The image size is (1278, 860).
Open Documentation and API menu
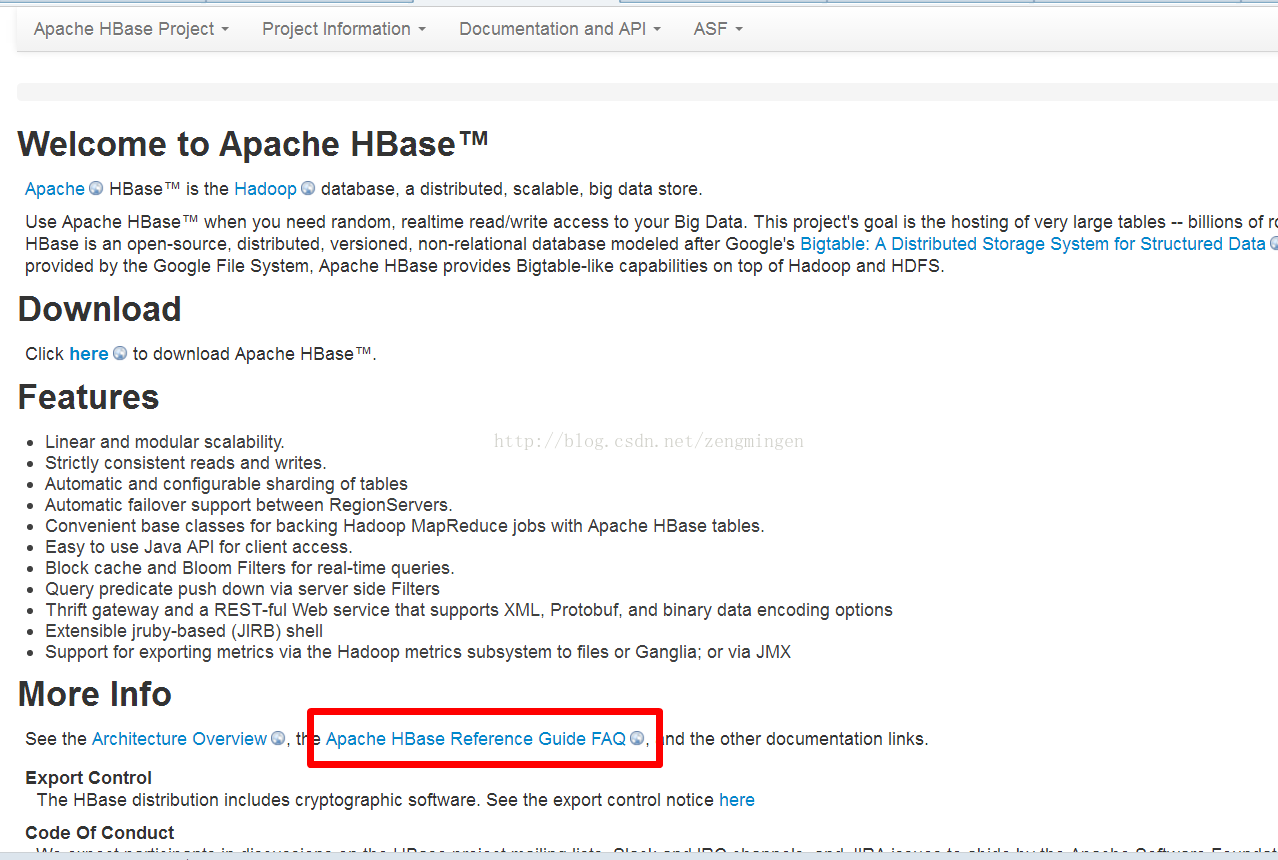tap(560, 29)
